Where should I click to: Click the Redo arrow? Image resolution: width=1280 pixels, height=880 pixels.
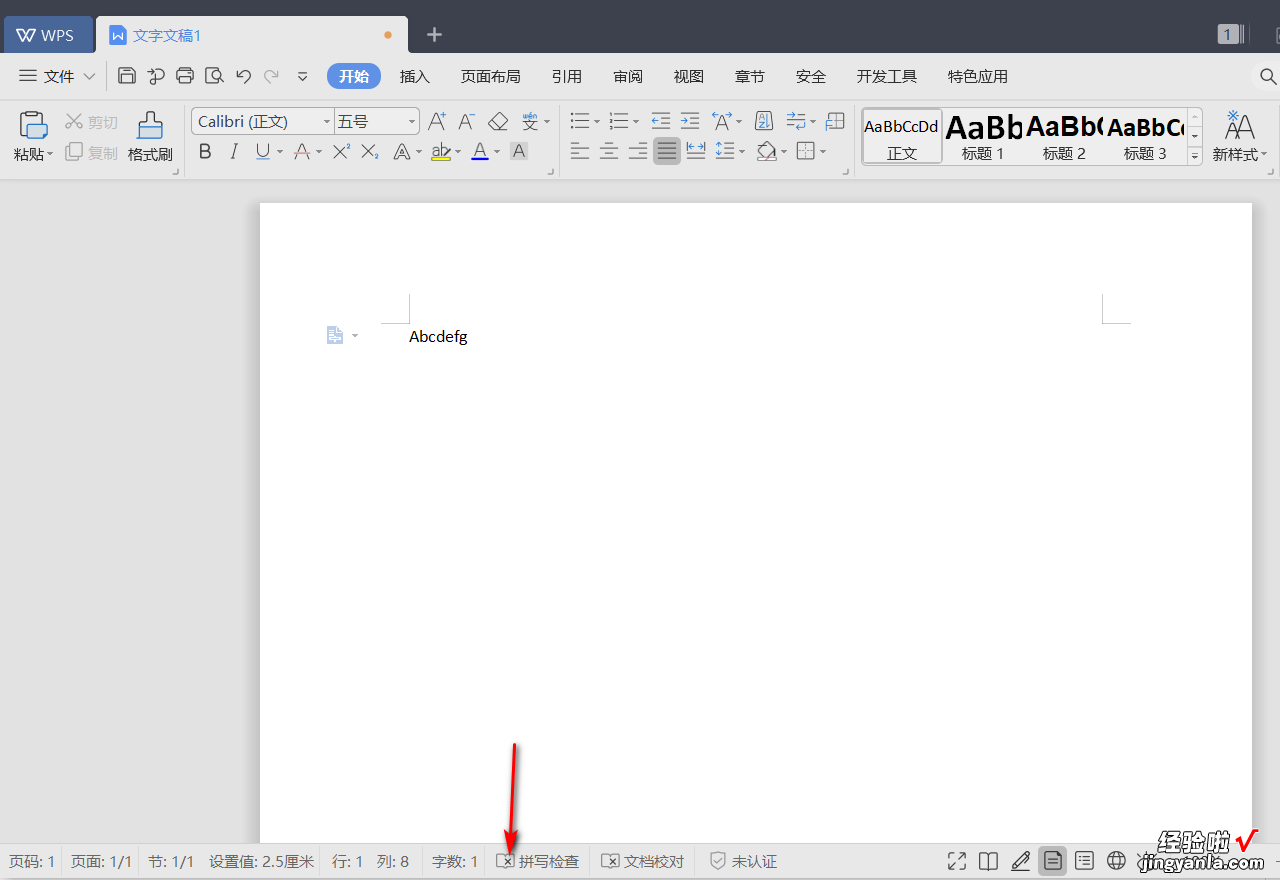tap(271, 76)
